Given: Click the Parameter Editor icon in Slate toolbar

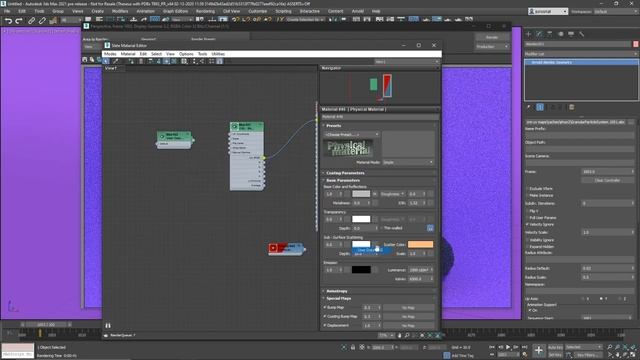Looking at the screenshot, I should tap(220, 61).
